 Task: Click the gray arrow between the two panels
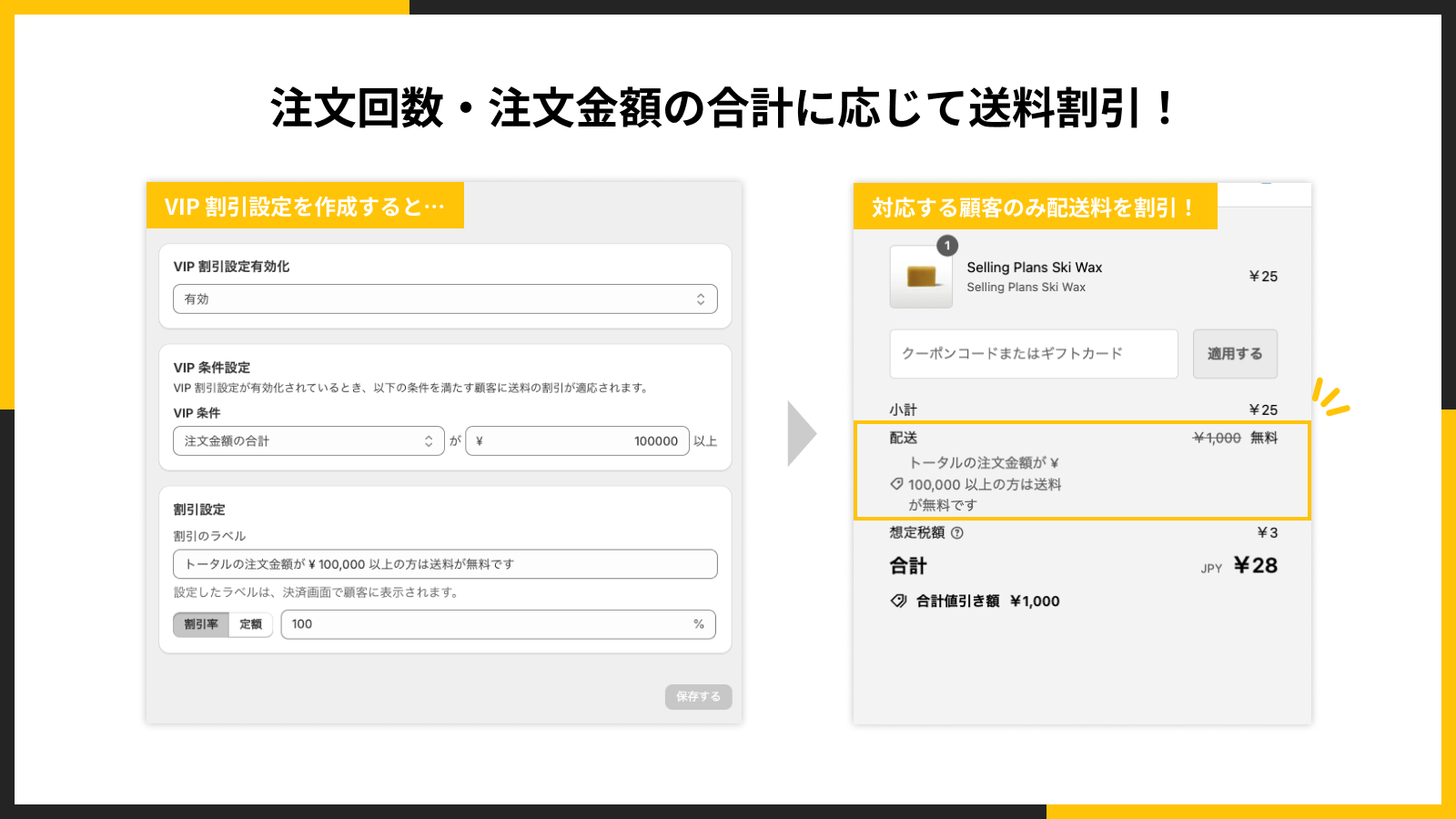799,433
